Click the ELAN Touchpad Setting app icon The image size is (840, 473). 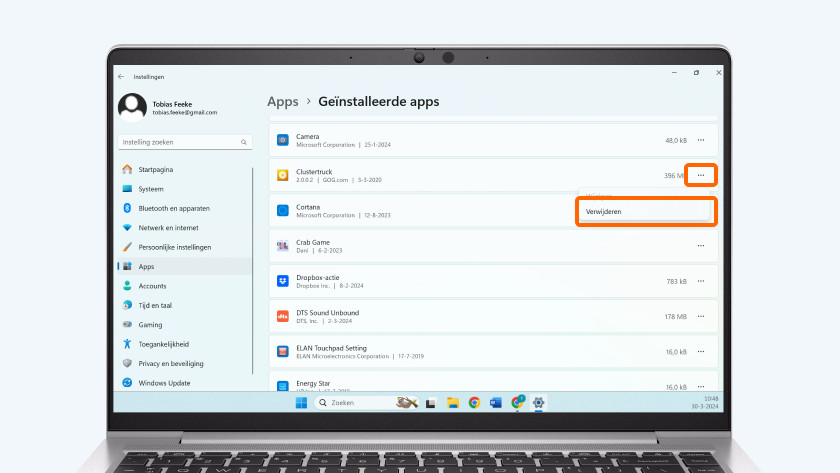coord(283,351)
